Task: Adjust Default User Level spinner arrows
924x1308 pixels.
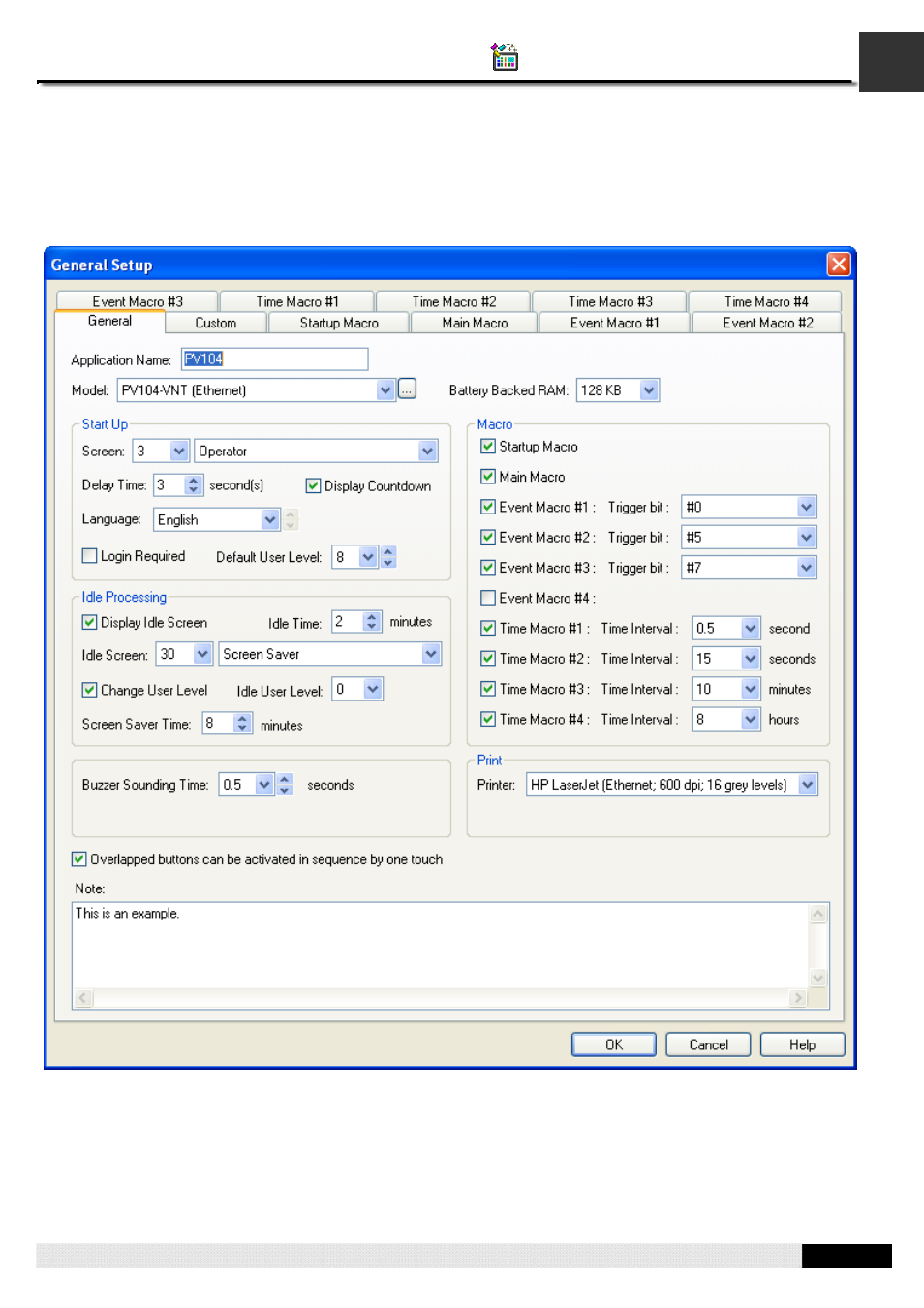Action: click(x=388, y=556)
